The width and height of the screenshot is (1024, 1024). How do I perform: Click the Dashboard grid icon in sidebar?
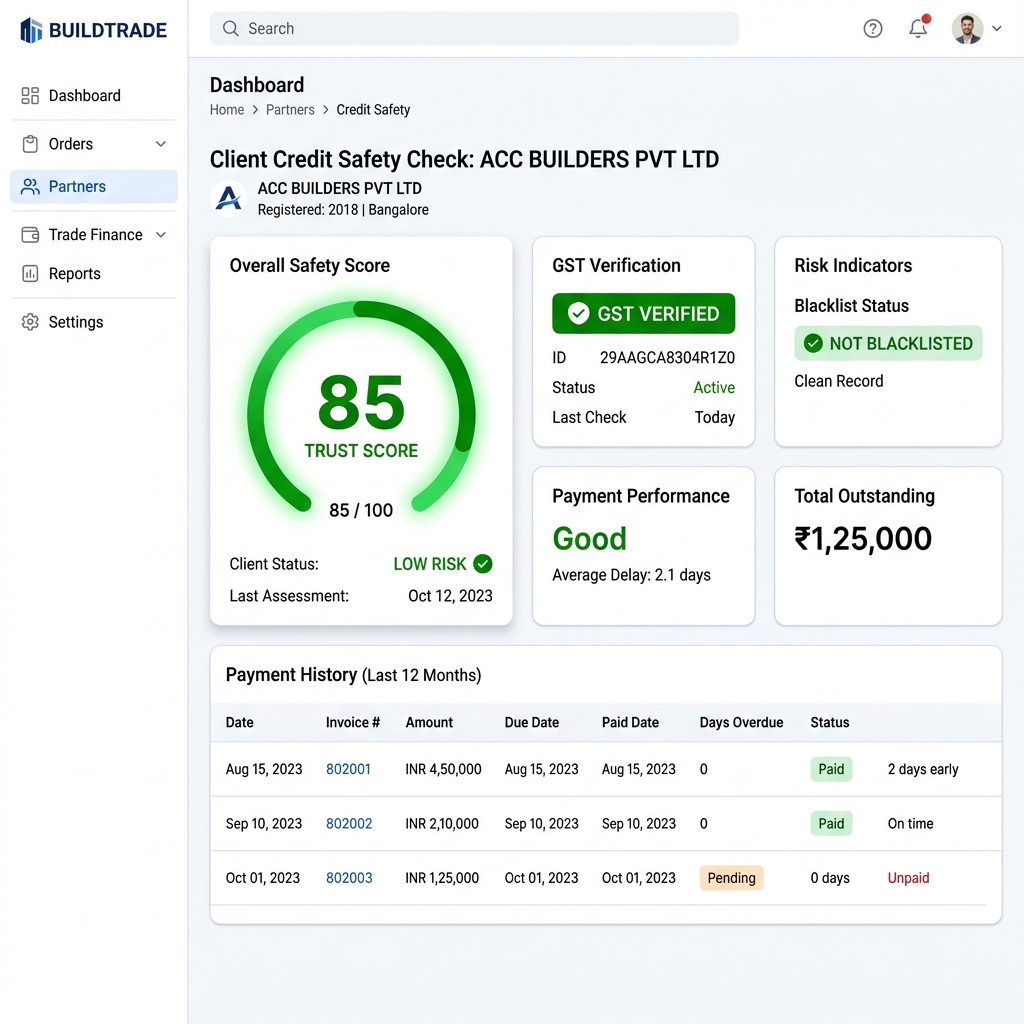click(x=30, y=96)
